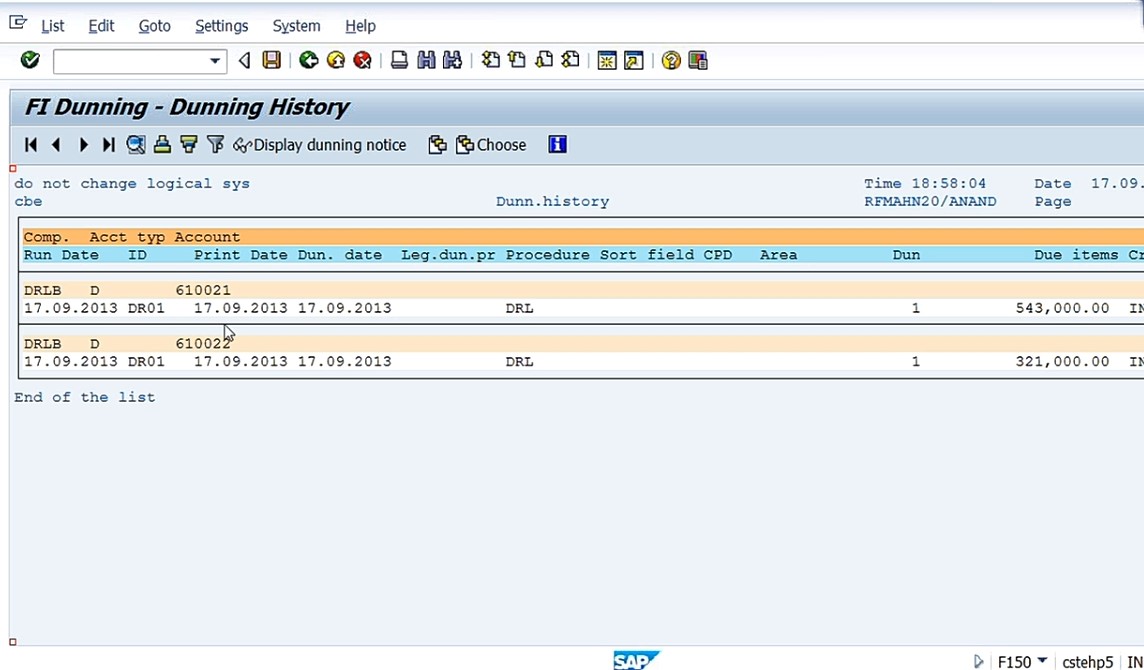The image size is (1144, 670).
Task: Click the green Enter checkmark icon
Action: coord(30,60)
